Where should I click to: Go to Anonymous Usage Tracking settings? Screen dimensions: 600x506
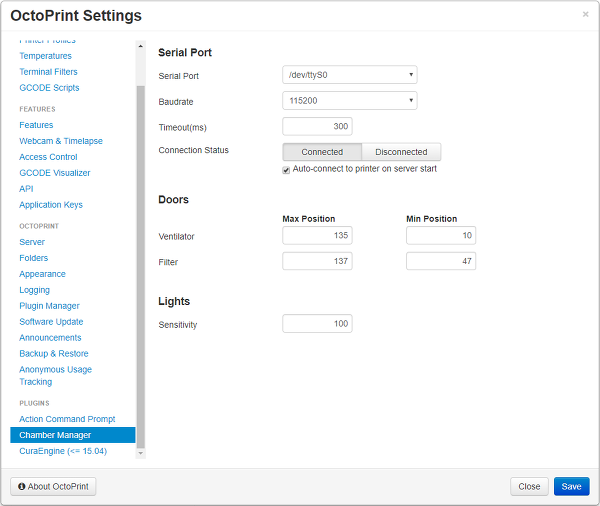[x=55, y=375]
